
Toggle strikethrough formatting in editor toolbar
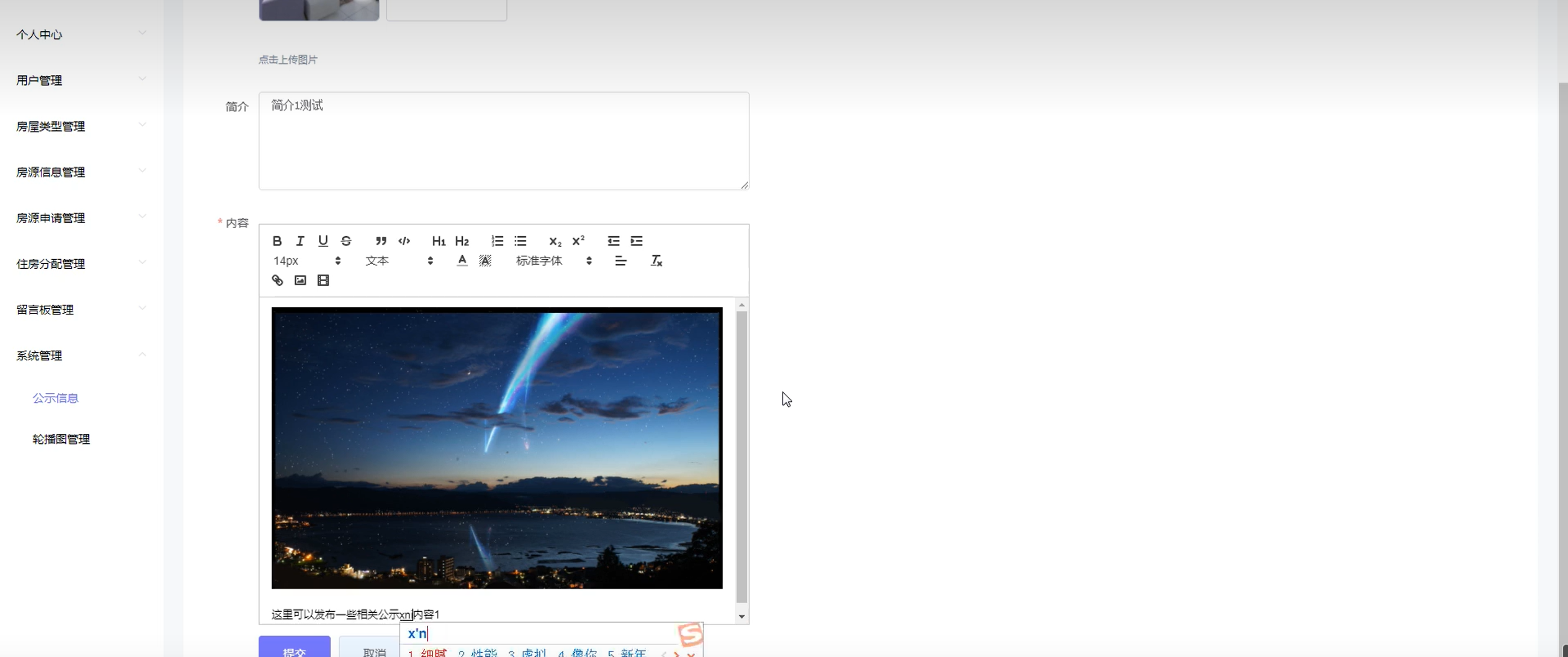pyautogui.click(x=346, y=241)
